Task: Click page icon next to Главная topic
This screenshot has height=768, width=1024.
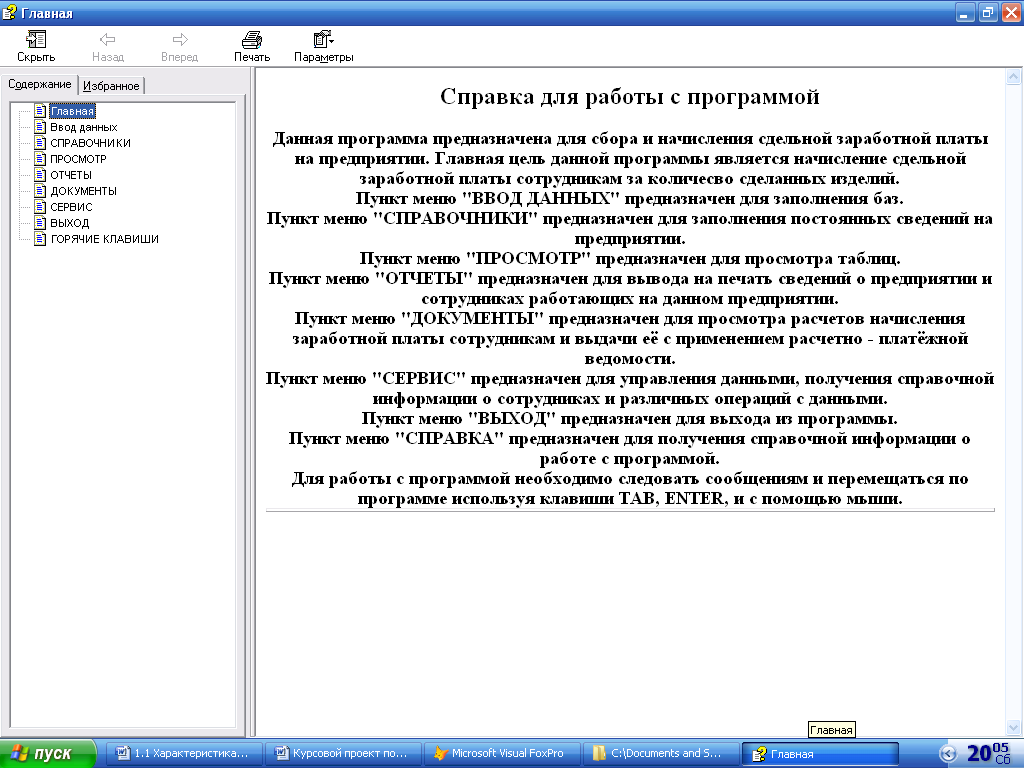Action: coord(40,111)
